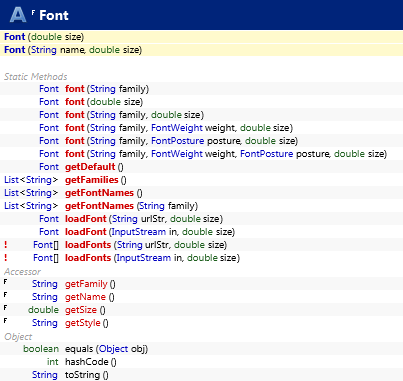Click final 'F' marker beside getName

(5, 295)
